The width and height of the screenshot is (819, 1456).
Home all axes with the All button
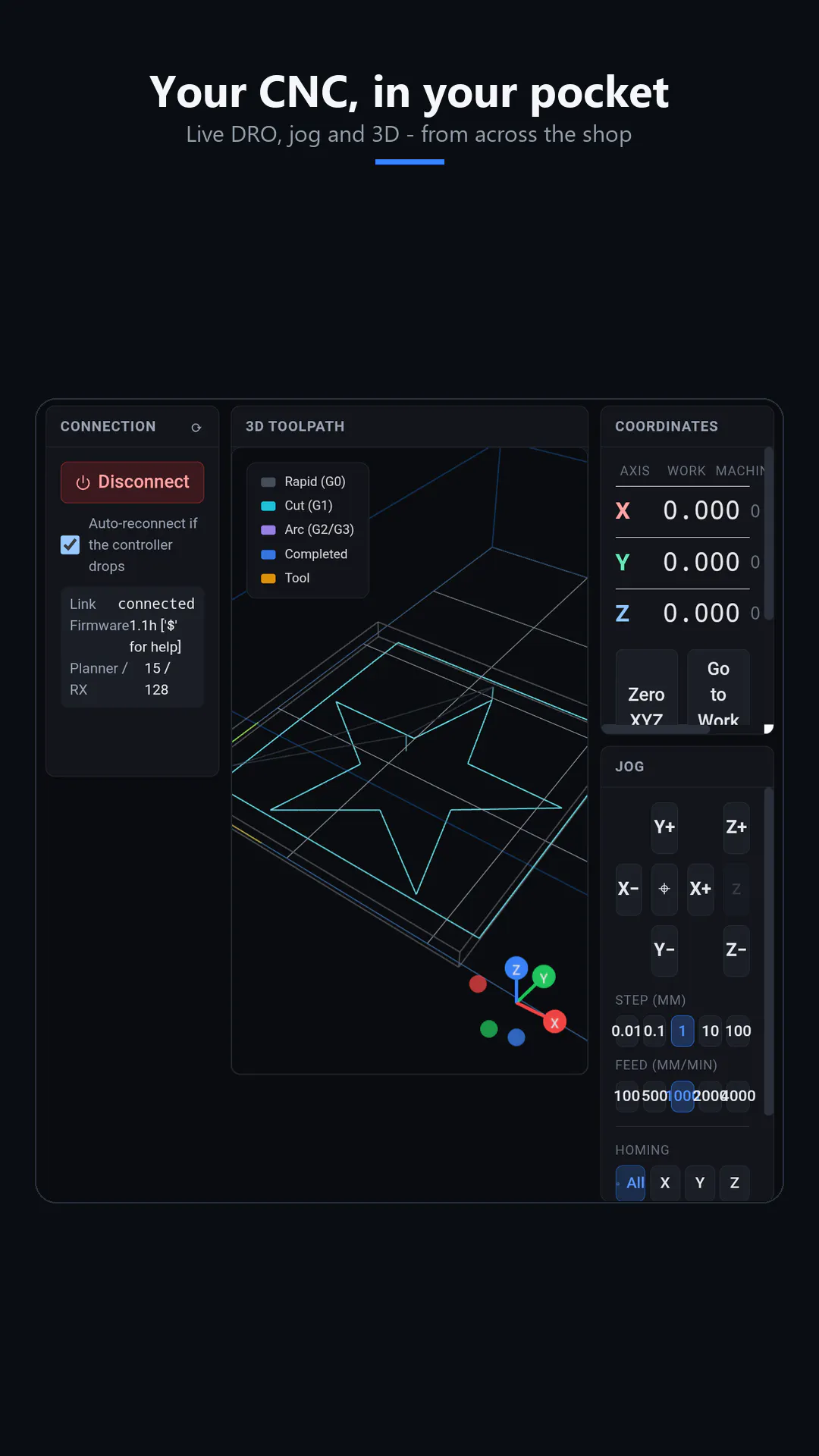(631, 1183)
